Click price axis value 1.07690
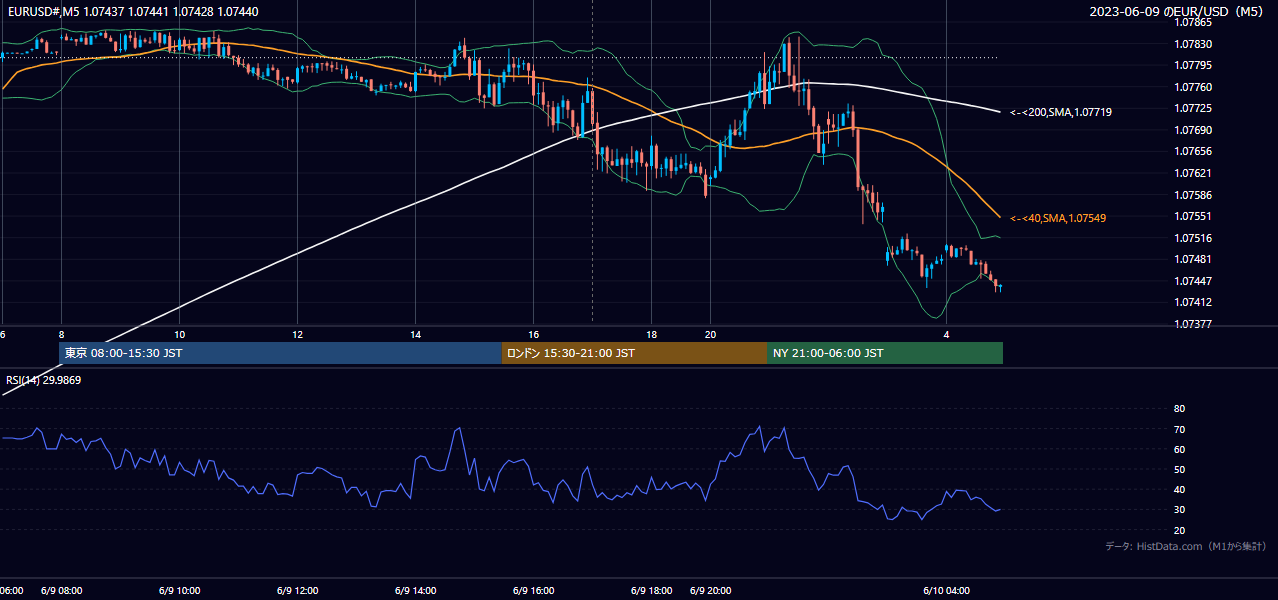The image size is (1278, 600). tap(1193, 130)
